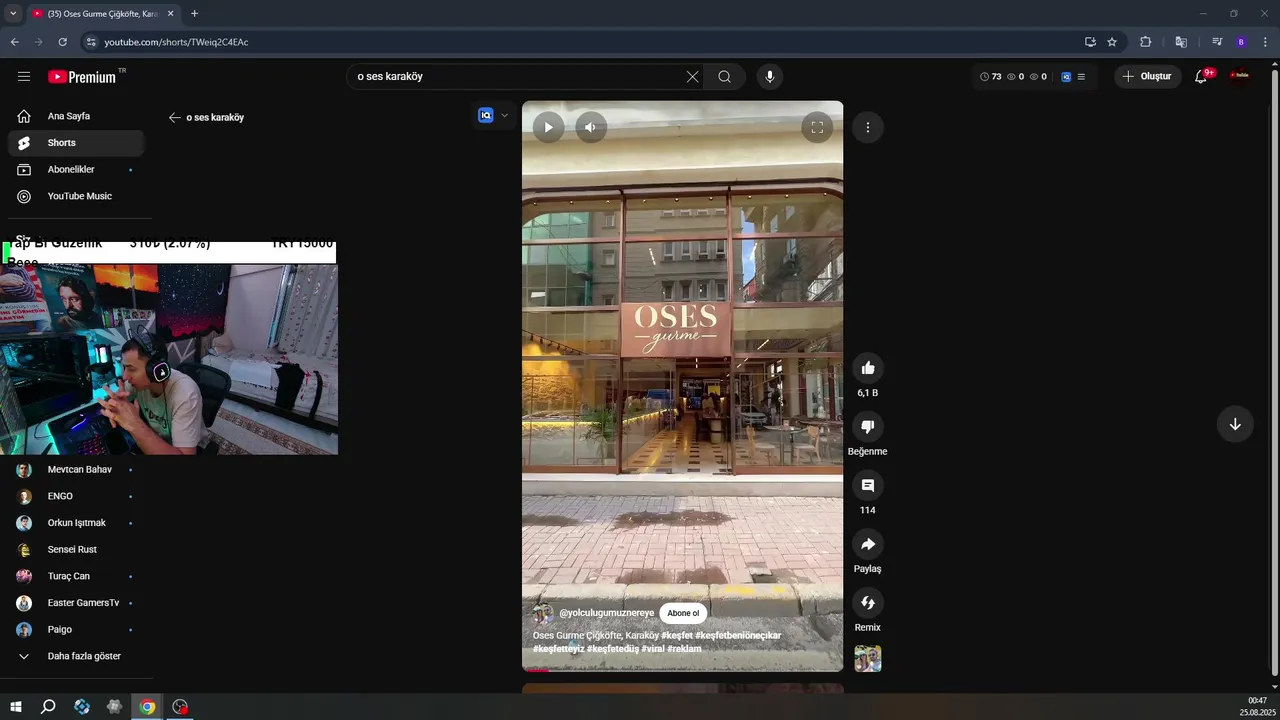Screen dimensions: 1280x720
Task: Open Chrome three-dot menu
Action: [1266, 42]
